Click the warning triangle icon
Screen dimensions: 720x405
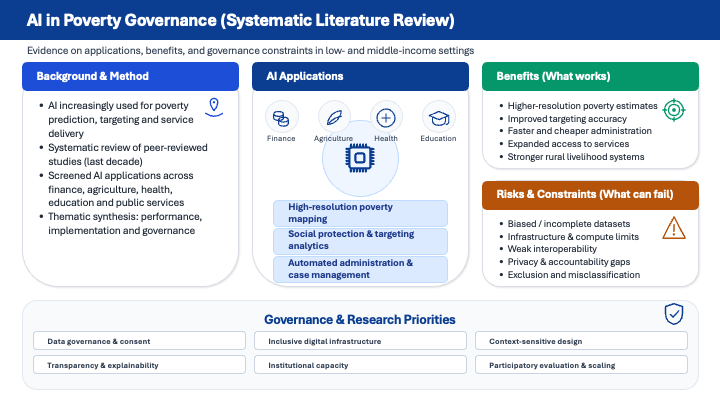673,229
